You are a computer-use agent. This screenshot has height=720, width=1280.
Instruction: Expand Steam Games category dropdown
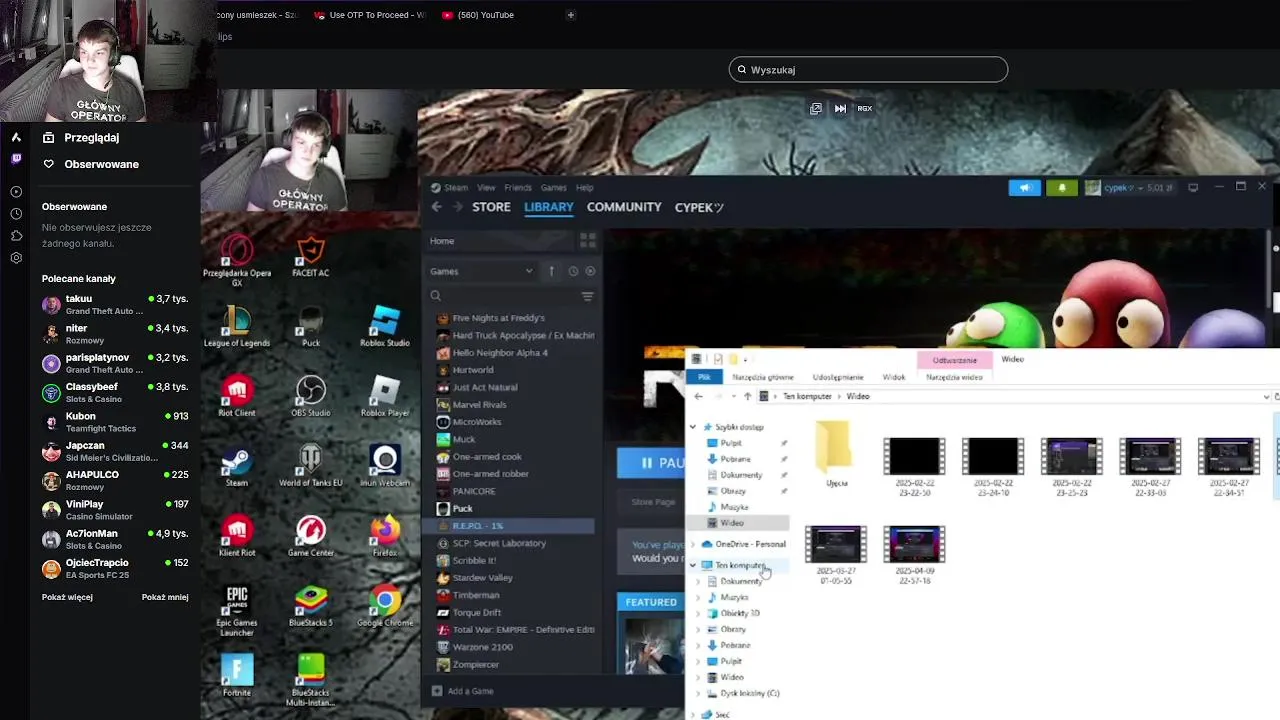click(529, 271)
